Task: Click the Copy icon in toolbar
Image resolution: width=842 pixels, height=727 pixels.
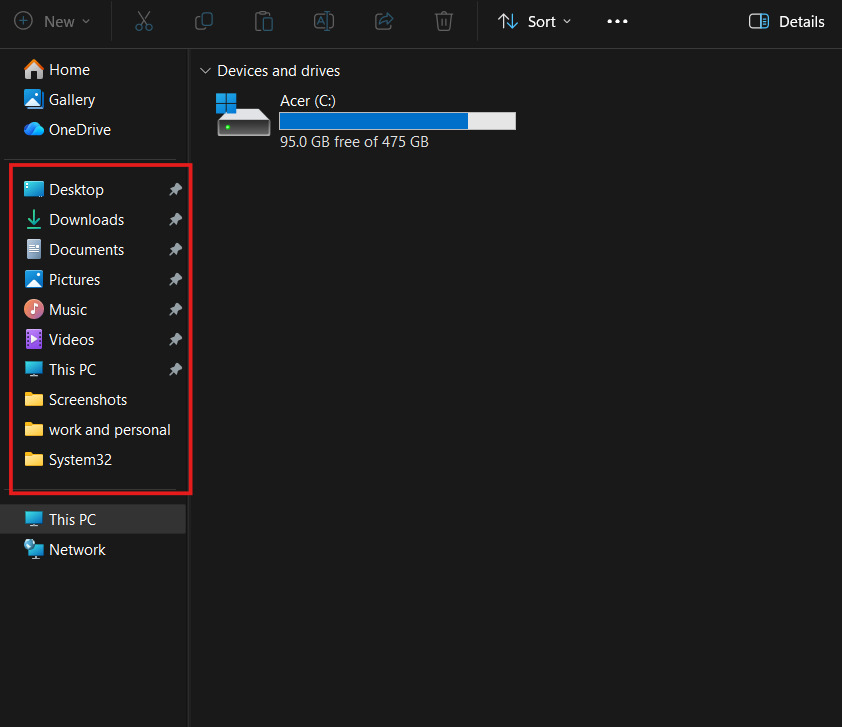Action: coord(204,21)
